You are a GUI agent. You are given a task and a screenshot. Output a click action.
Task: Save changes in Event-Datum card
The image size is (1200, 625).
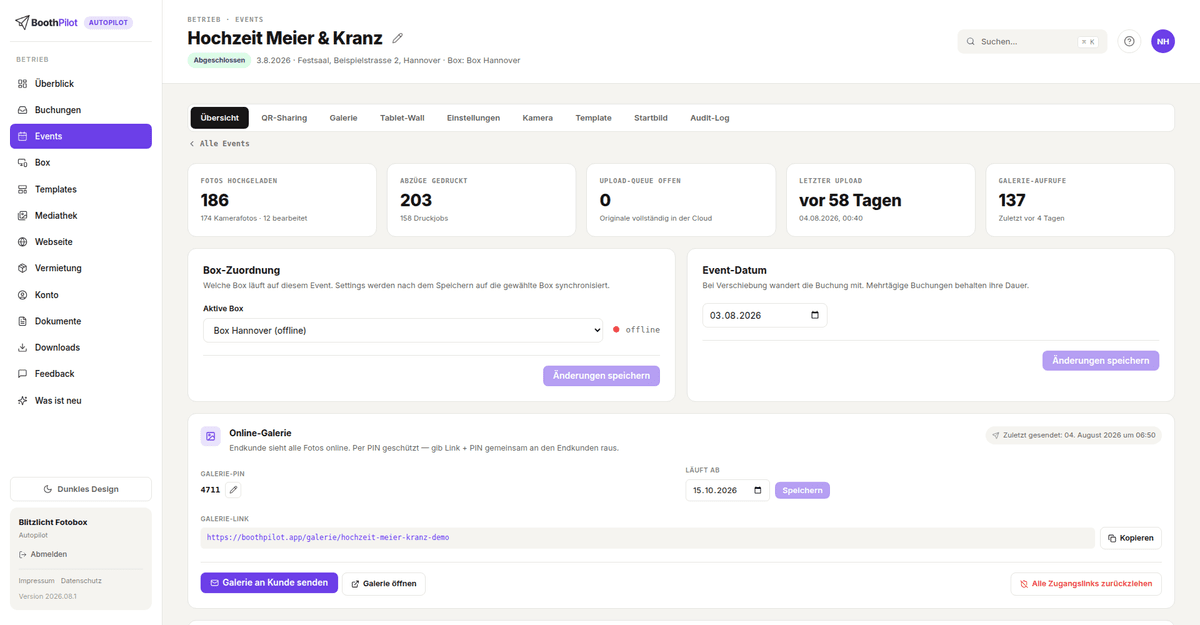[1100, 360]
